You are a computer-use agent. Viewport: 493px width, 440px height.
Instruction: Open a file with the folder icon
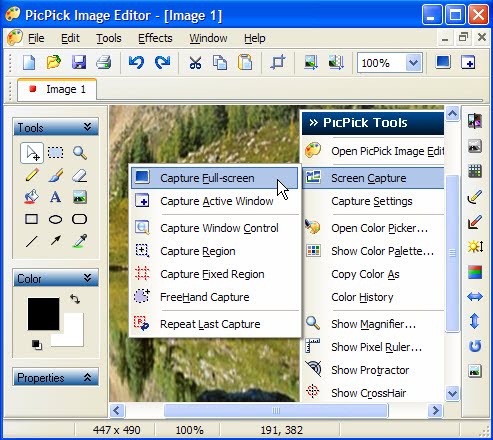[x=54, y=62]
